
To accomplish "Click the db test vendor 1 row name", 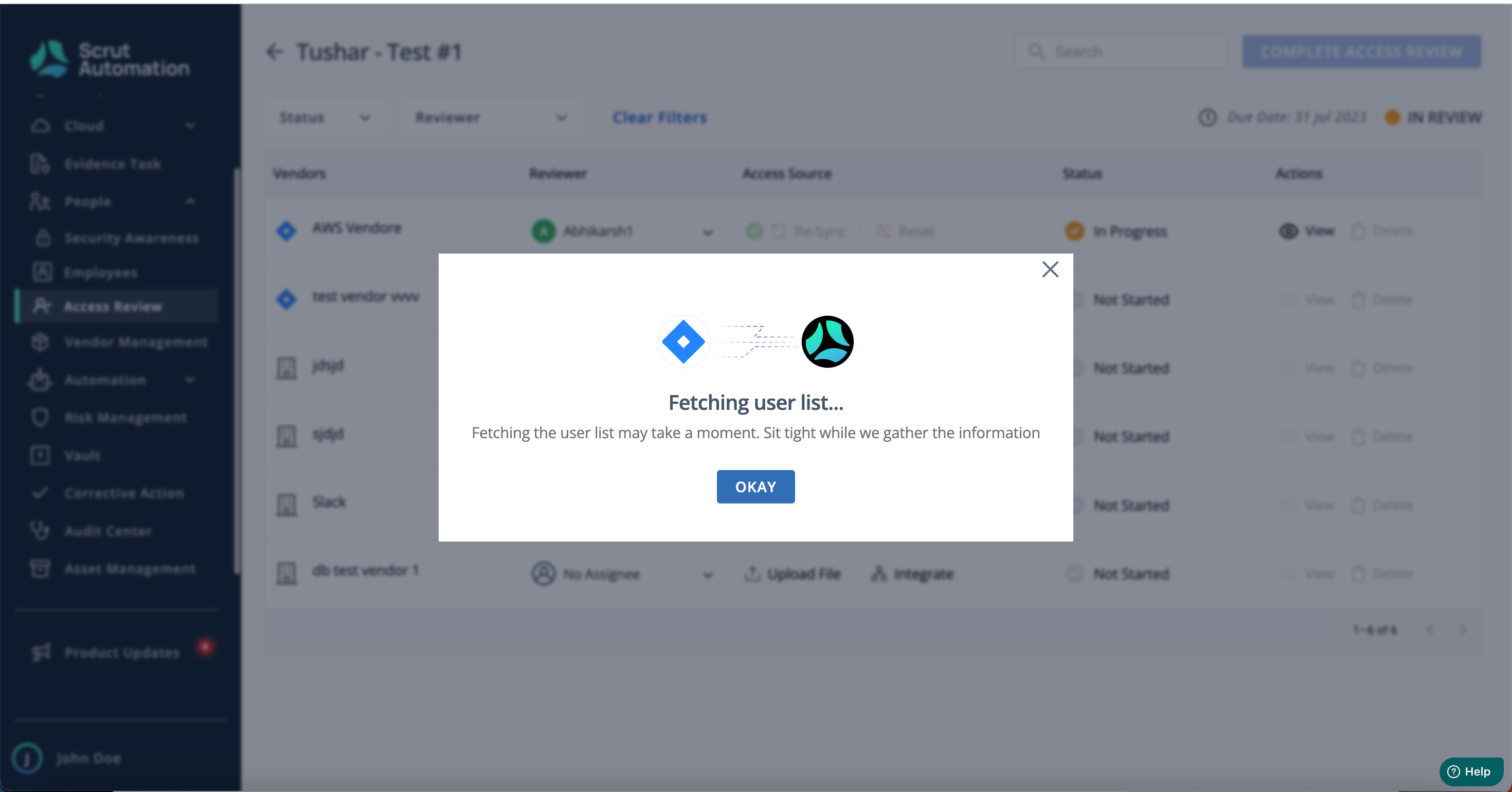I will coord(365,570).
